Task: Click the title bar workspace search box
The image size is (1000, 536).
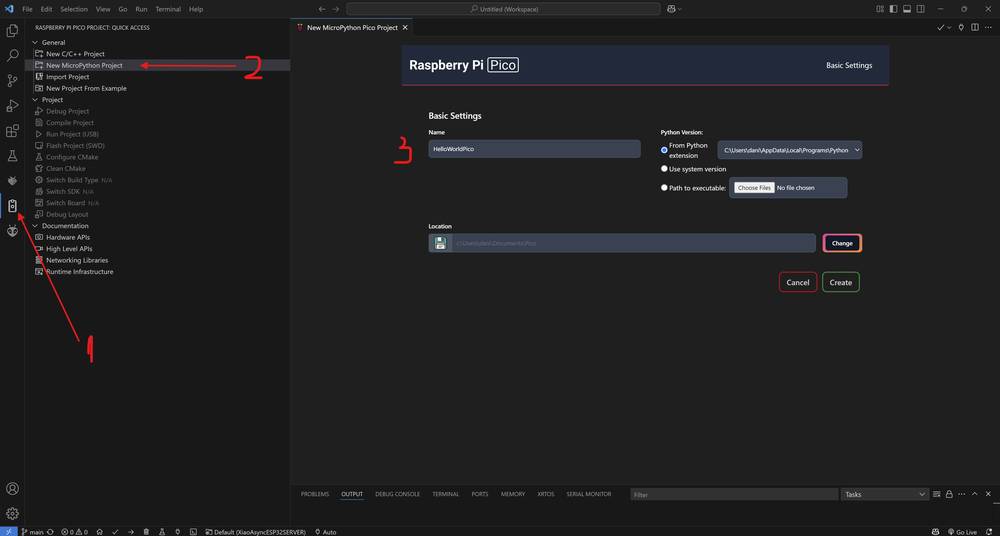Action: (x=503, y=9)
